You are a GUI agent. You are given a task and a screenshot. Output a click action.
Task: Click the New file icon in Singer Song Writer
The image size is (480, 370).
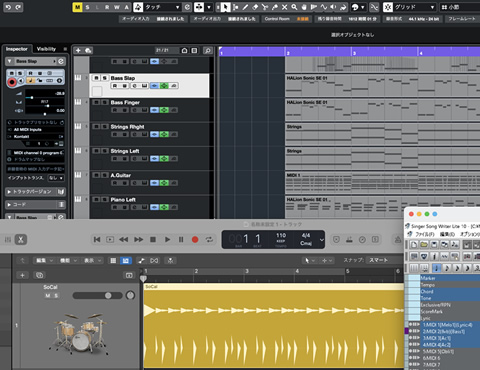[x=414, y=245]
